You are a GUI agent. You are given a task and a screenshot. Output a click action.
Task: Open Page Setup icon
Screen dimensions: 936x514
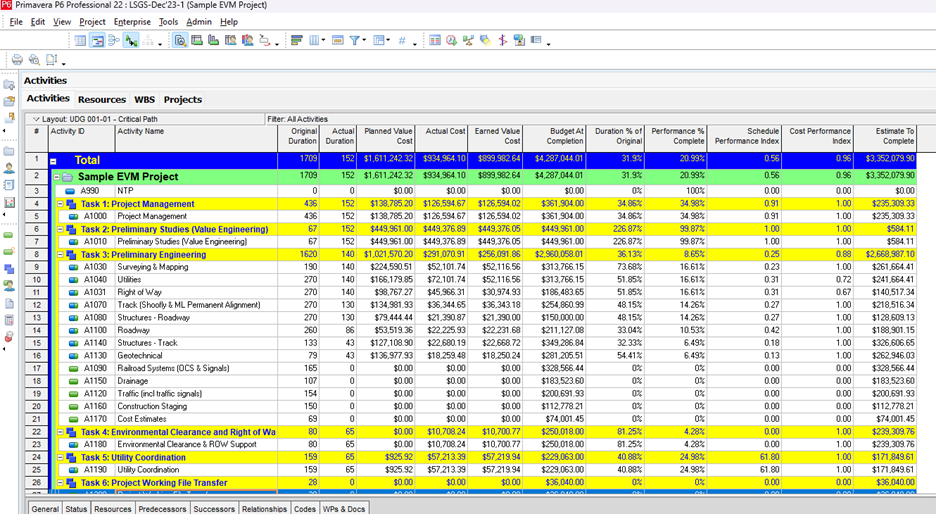(51, 59)
